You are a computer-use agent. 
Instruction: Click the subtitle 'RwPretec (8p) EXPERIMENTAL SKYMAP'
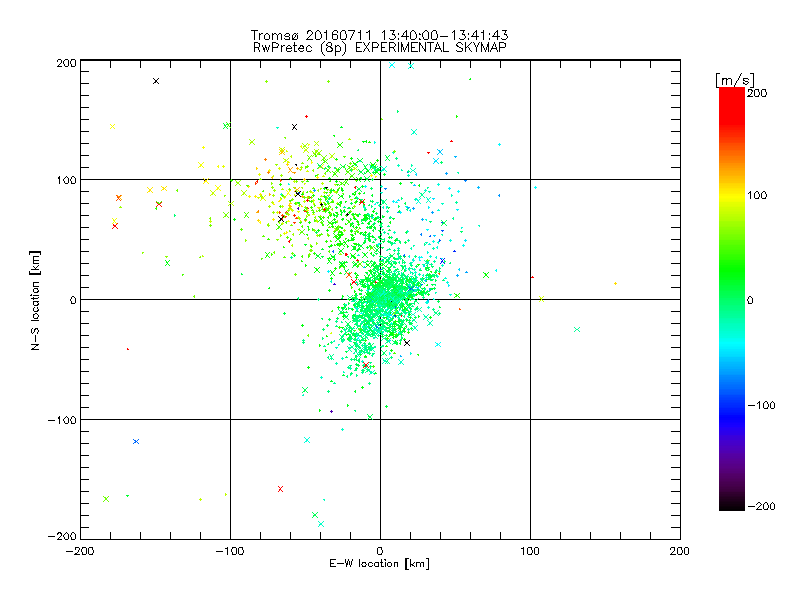tap(380, 47)
